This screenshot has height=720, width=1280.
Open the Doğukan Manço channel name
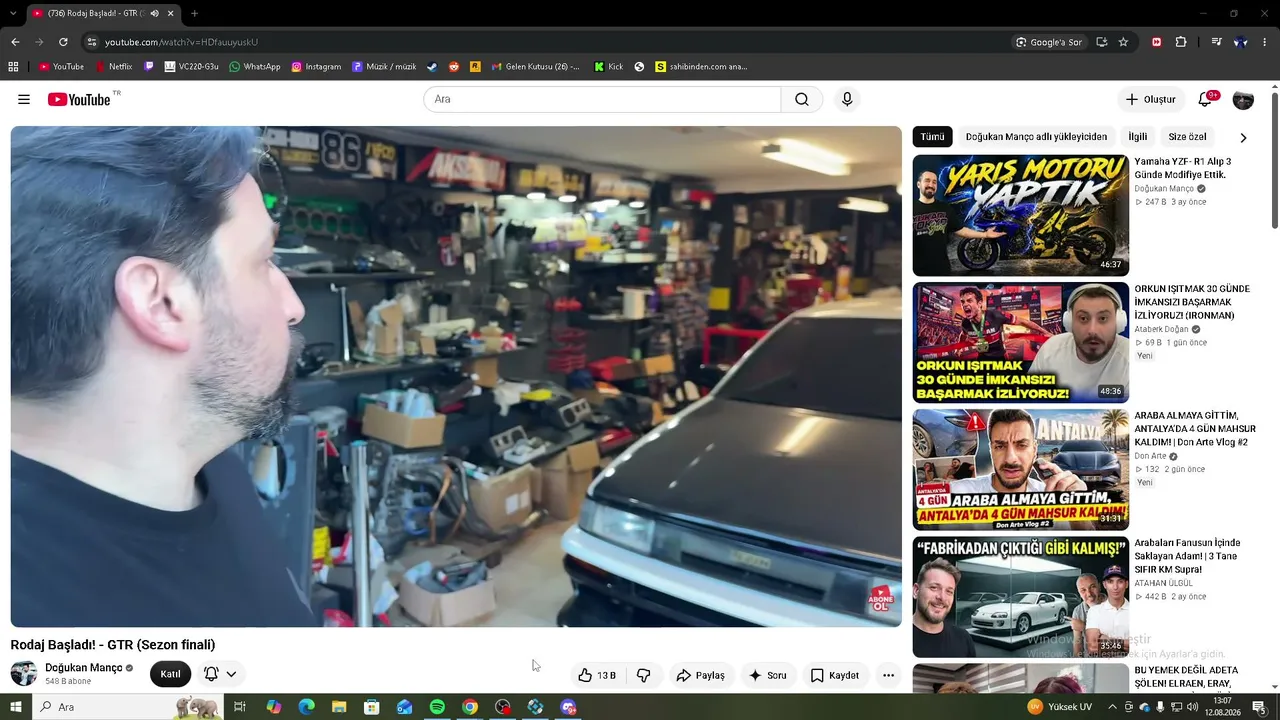pyautogui.click(x=84, y=668)
